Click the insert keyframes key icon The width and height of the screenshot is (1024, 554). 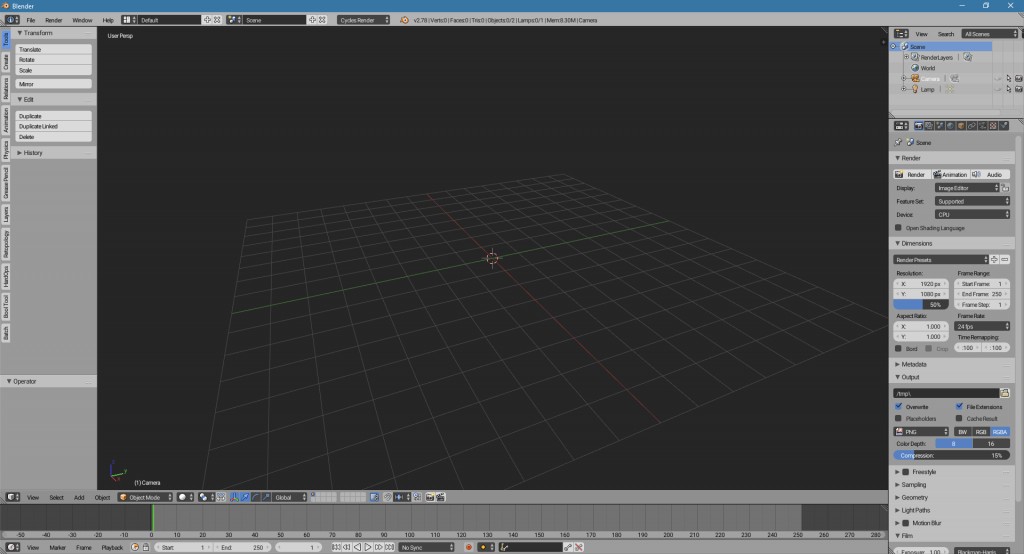tap(568, 547)
